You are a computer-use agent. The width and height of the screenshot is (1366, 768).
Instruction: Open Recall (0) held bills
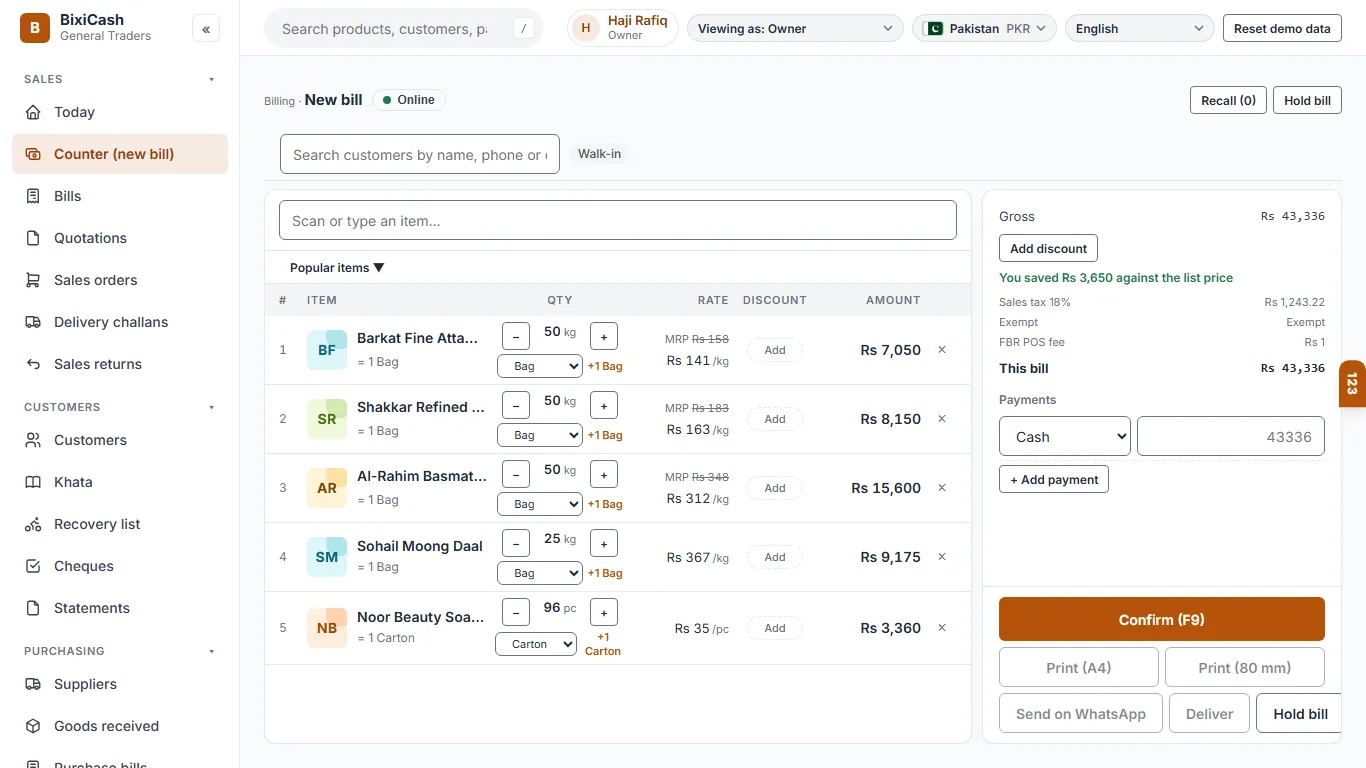coord(1228,100)
